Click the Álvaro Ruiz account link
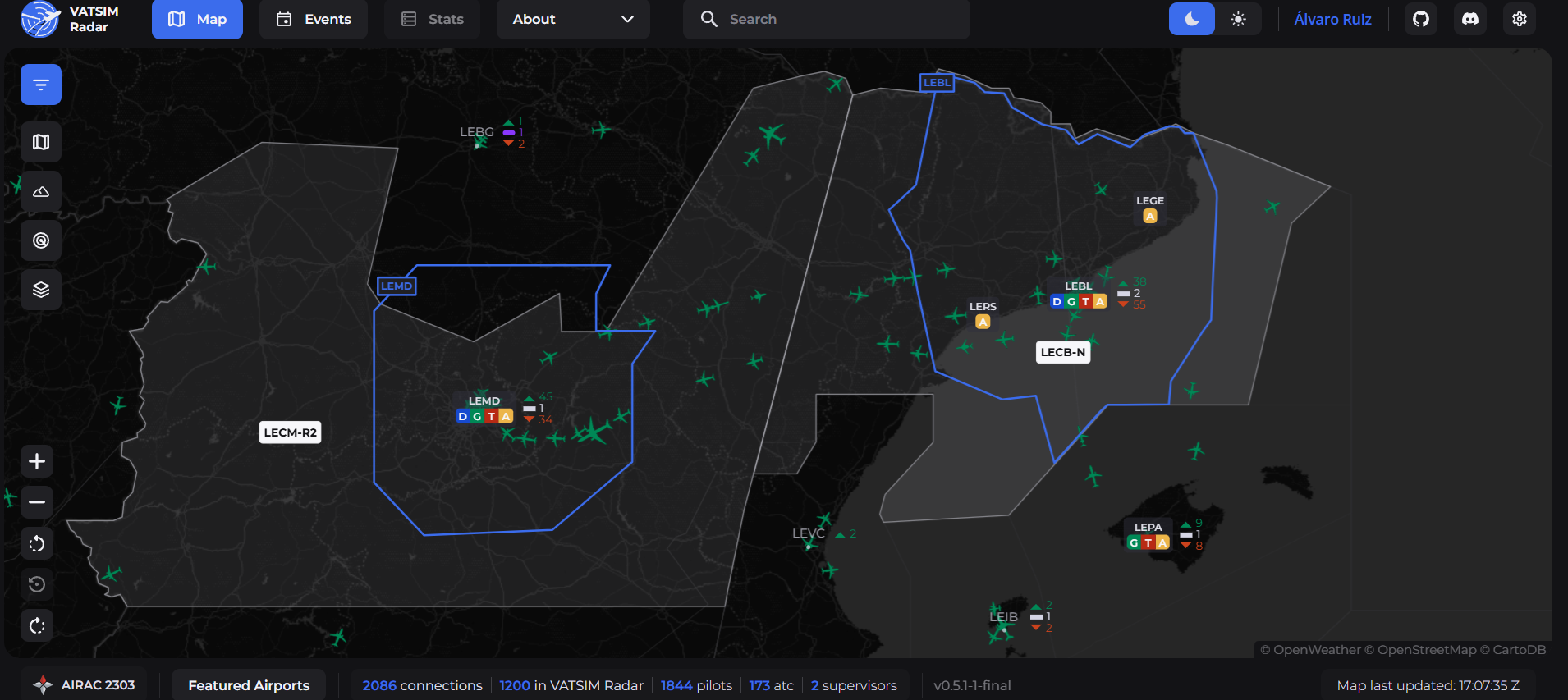Screen dimensions: 1568x700 click(1332, 19)
